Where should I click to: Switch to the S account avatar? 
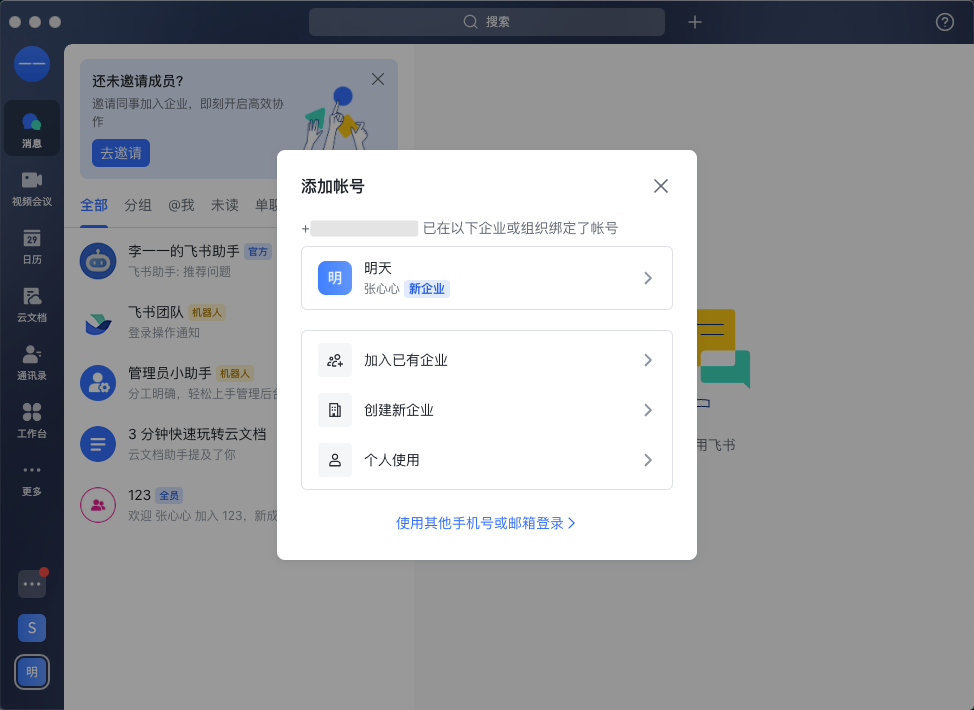pyautogui.click(x=32, y=628)
